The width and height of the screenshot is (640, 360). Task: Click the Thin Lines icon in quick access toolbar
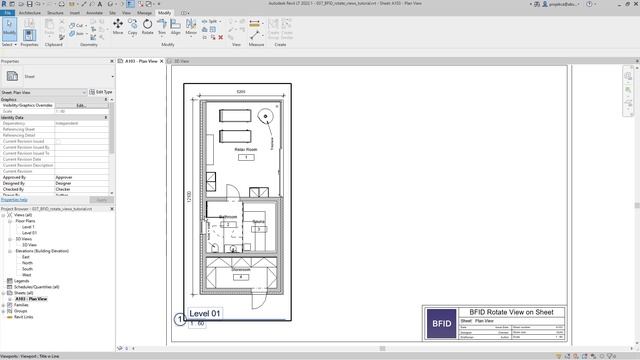click(130, 4)
